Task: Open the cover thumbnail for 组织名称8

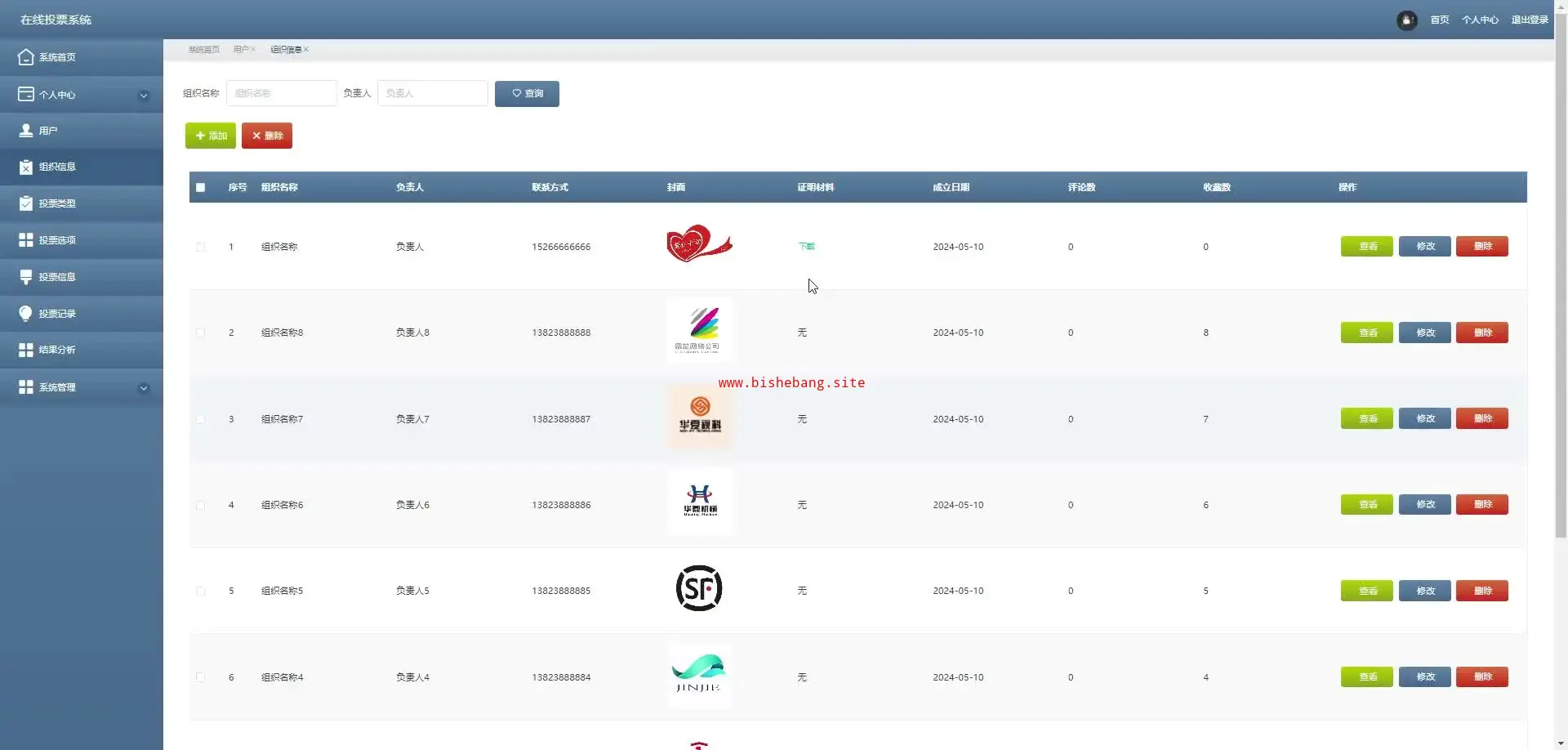Action: click(699, 330)
